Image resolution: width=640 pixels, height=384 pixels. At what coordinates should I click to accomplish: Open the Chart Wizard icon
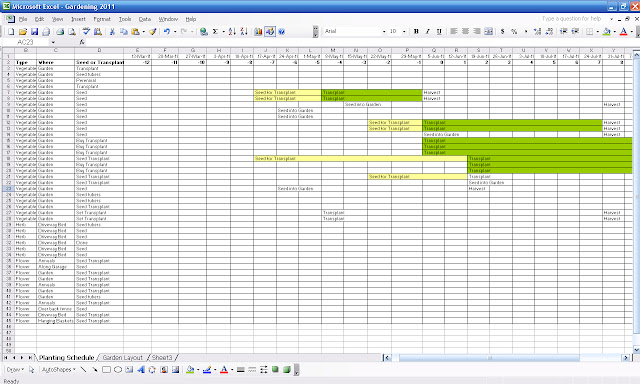[258, 31]
